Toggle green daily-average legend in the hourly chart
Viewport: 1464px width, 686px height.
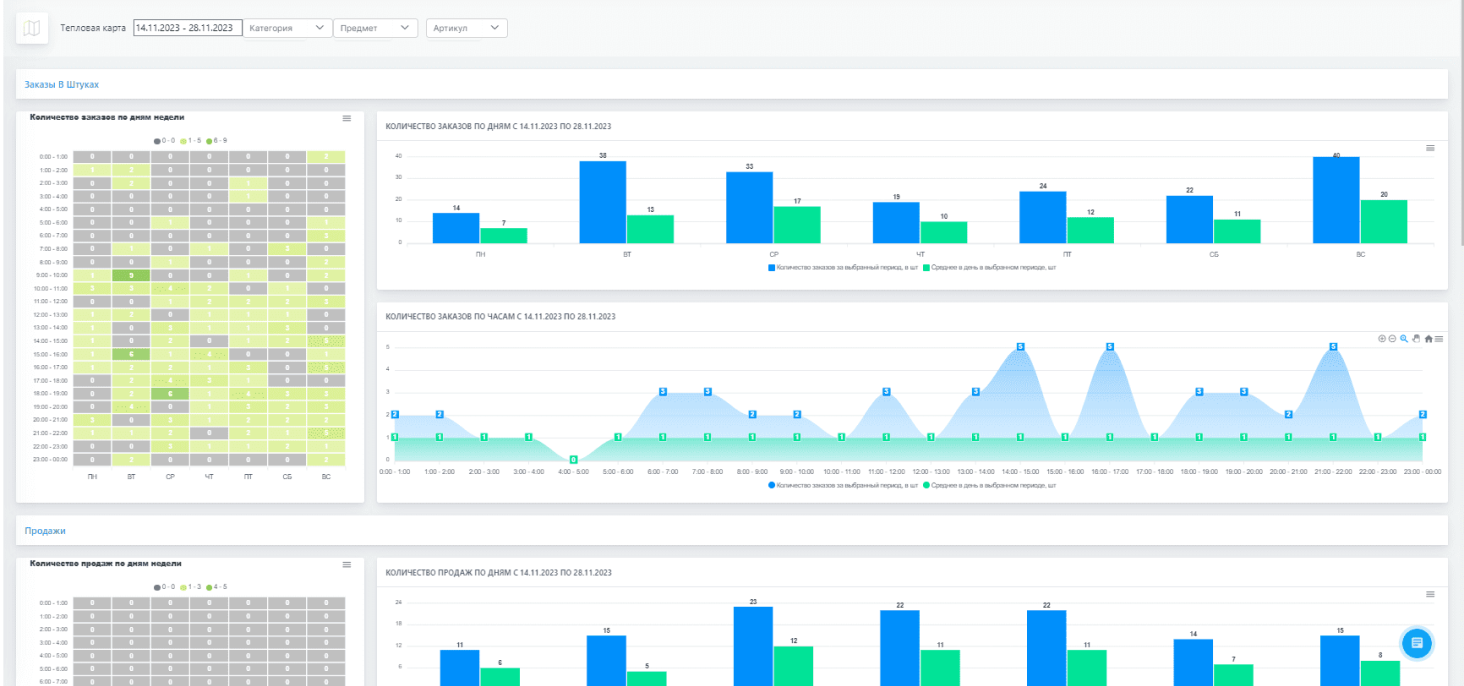click(989, 484)
